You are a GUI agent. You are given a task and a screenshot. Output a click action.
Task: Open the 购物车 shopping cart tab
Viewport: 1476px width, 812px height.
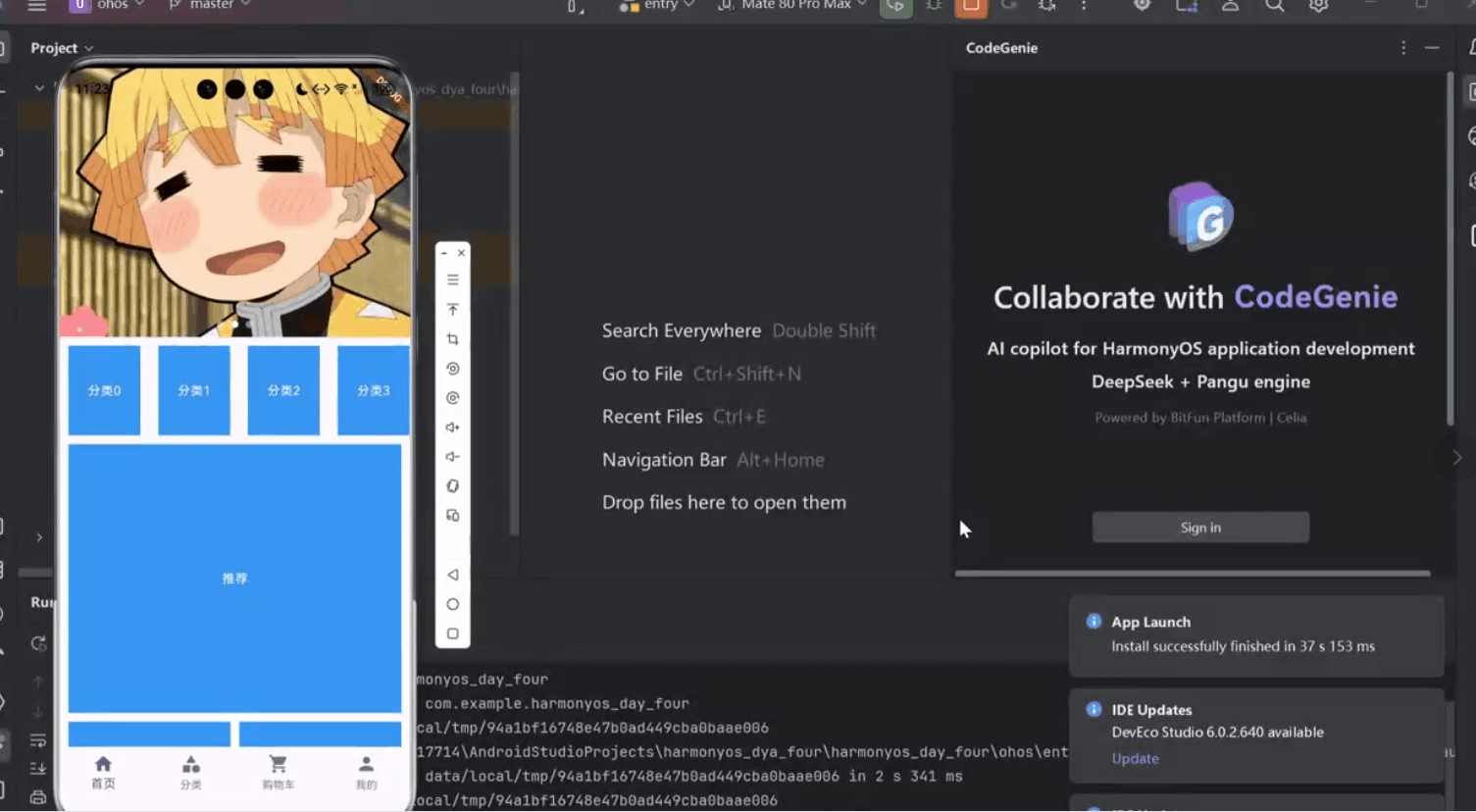(x=279, y=772)
